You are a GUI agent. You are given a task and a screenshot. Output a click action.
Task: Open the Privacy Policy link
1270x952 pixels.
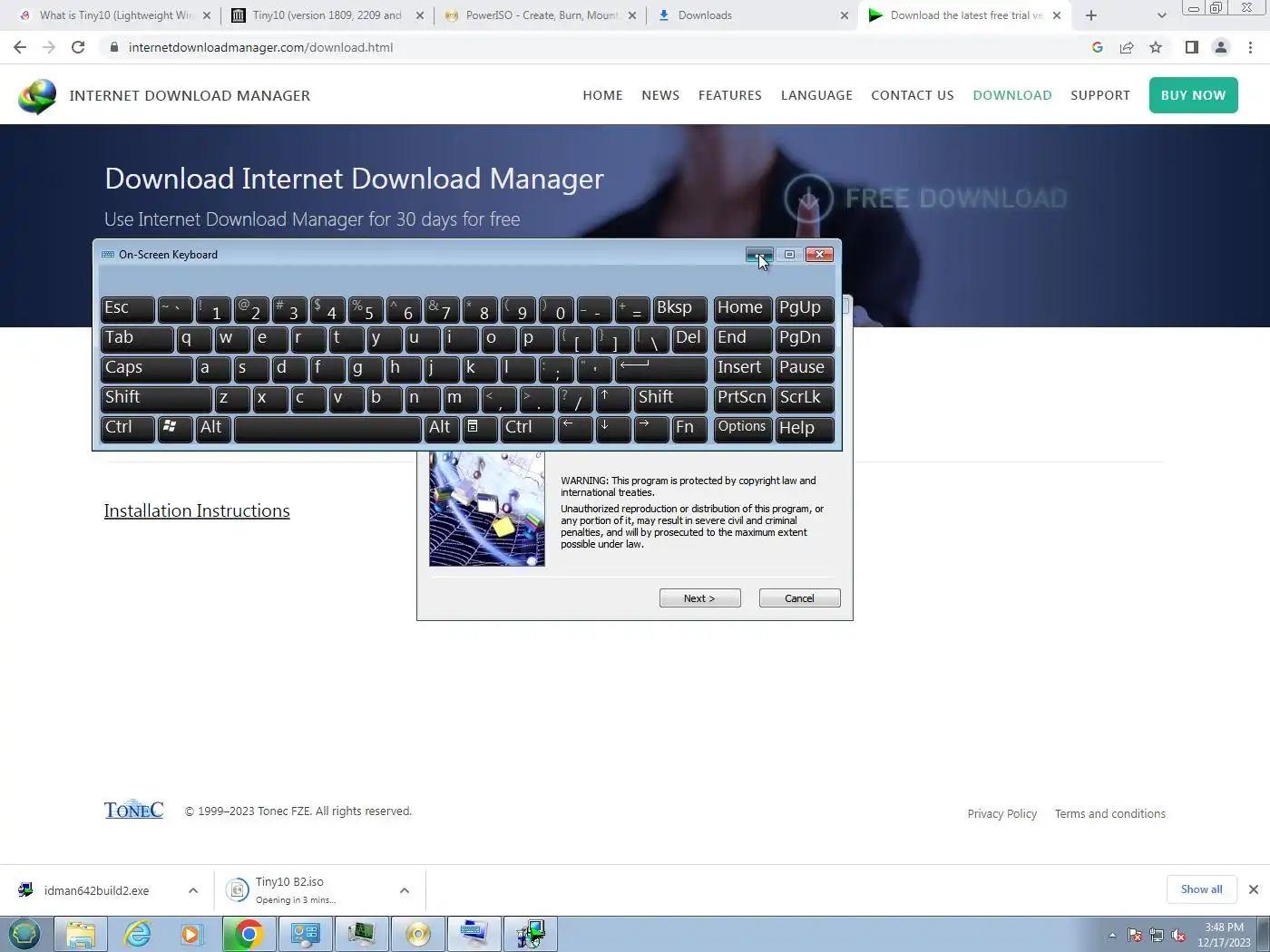pyautogui.click(x=1001, y=813)
